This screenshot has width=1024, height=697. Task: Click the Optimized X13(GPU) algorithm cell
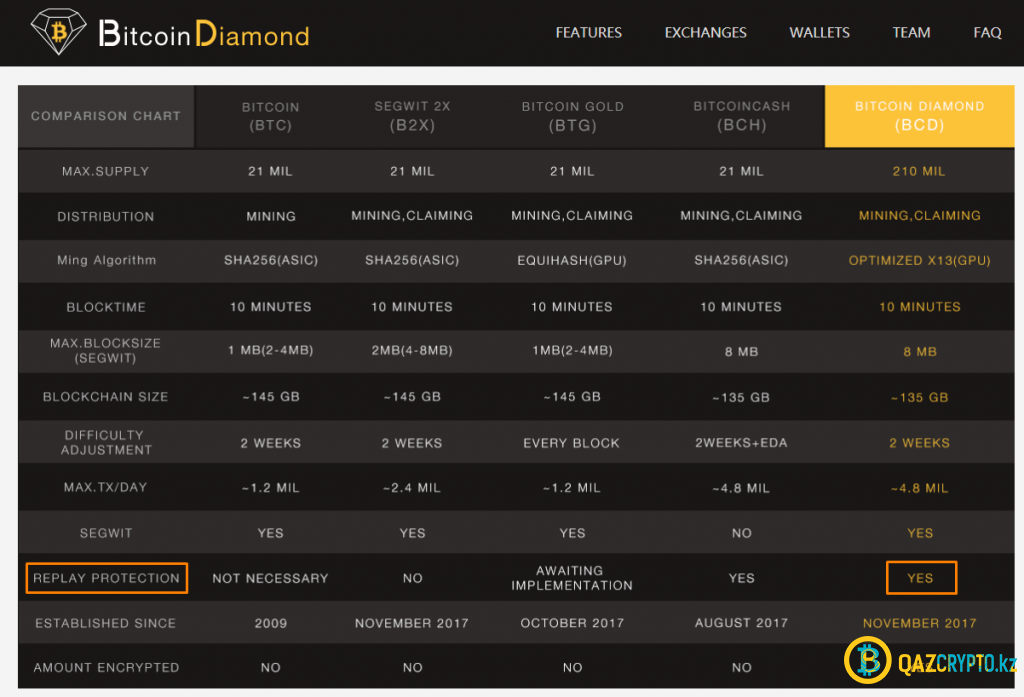coord(919,260)
